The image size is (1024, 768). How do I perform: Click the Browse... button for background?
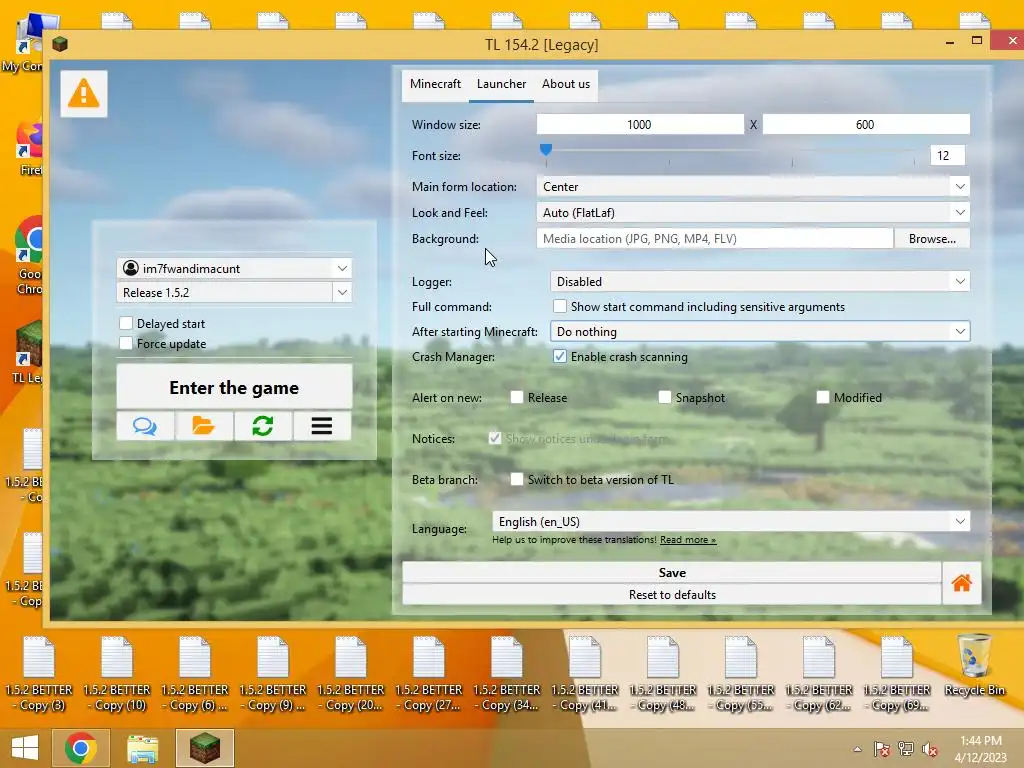[x=932, y=239]
